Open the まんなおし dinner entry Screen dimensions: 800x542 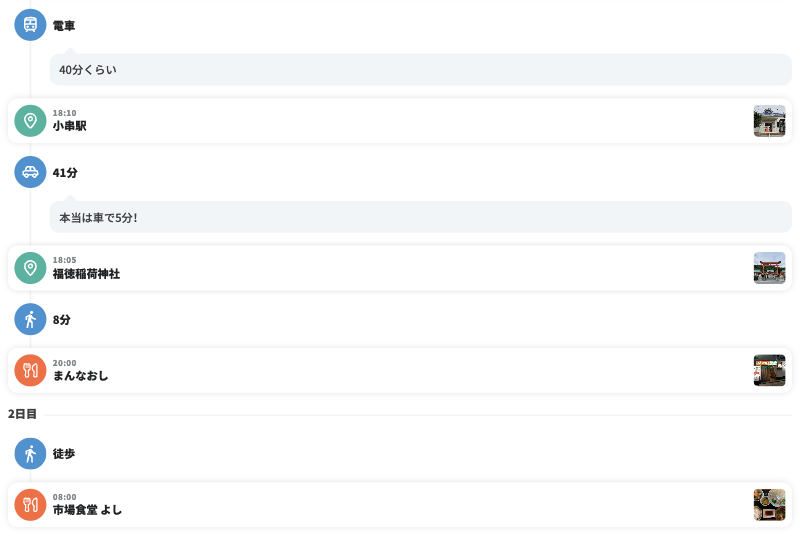(x=400, y=370)
